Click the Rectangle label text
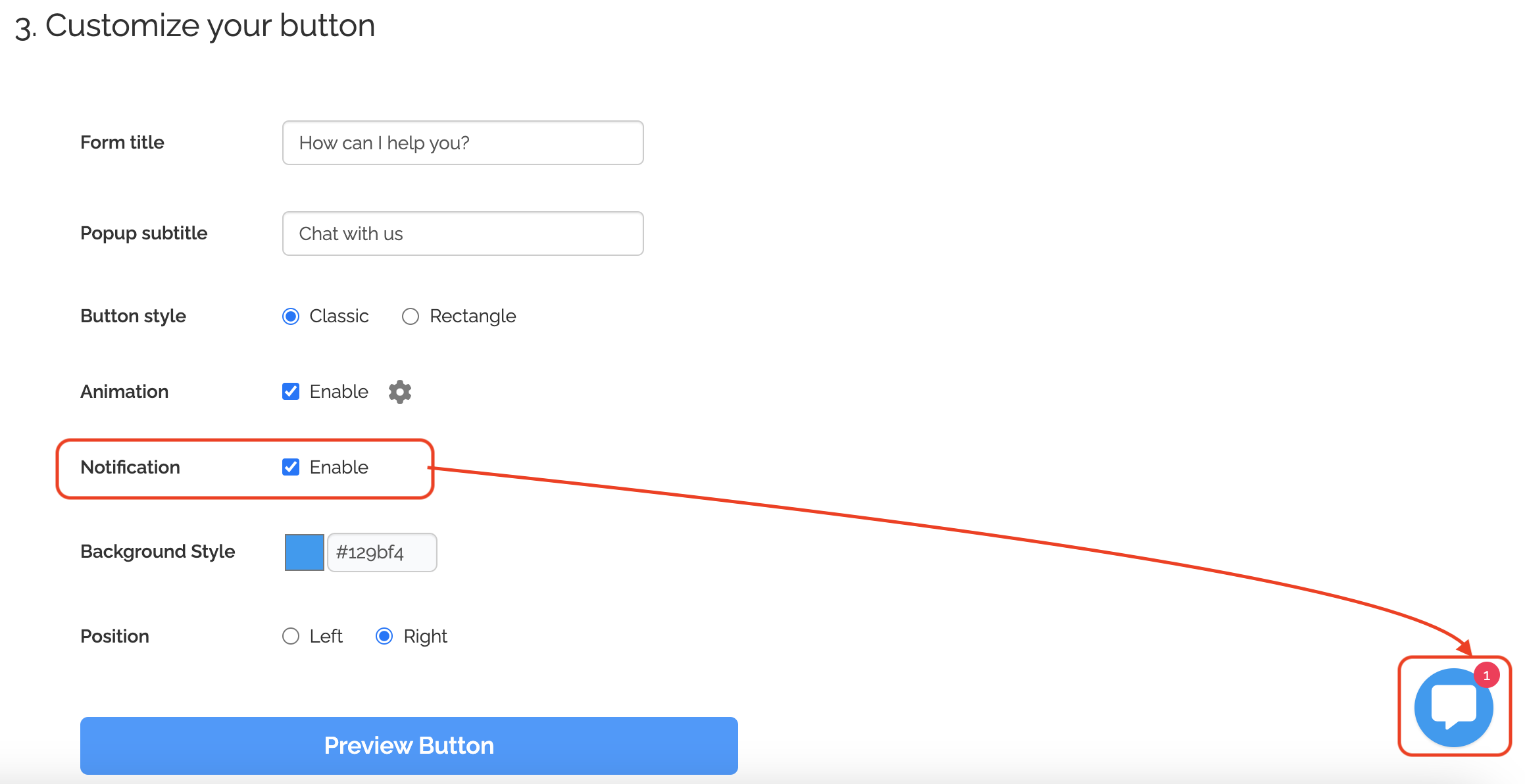Screen dimensions: 1525x784 coord(472,316)
